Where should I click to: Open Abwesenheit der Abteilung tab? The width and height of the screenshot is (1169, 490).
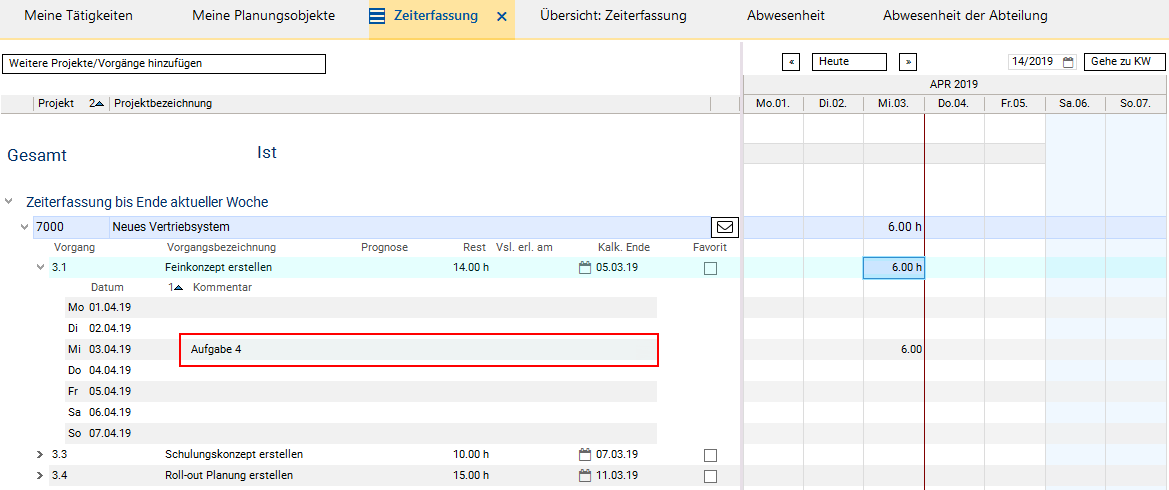click(x=965, y=16)
